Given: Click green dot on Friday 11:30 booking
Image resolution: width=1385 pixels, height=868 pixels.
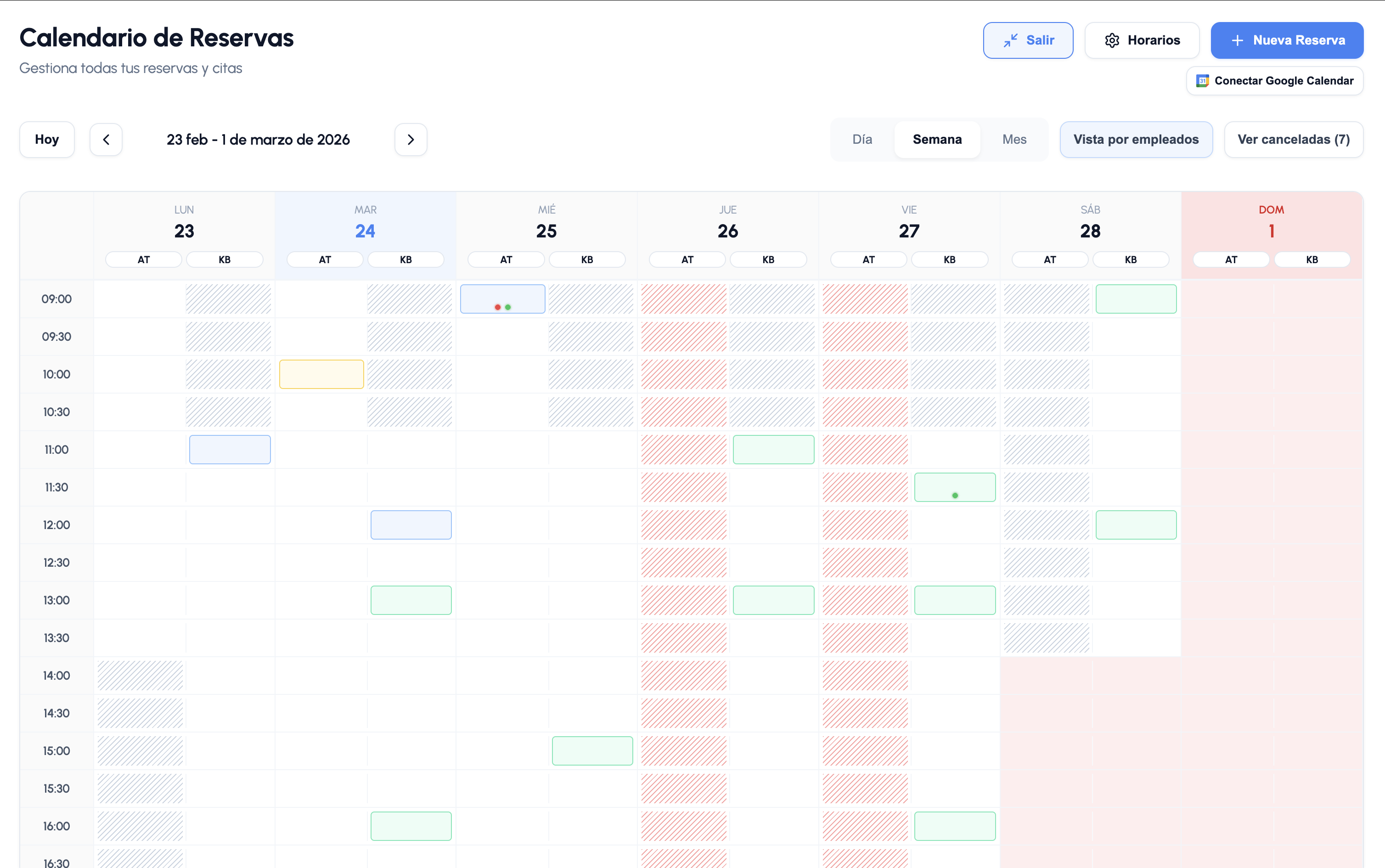Looking at the screenshot, I should click(955, 496).
